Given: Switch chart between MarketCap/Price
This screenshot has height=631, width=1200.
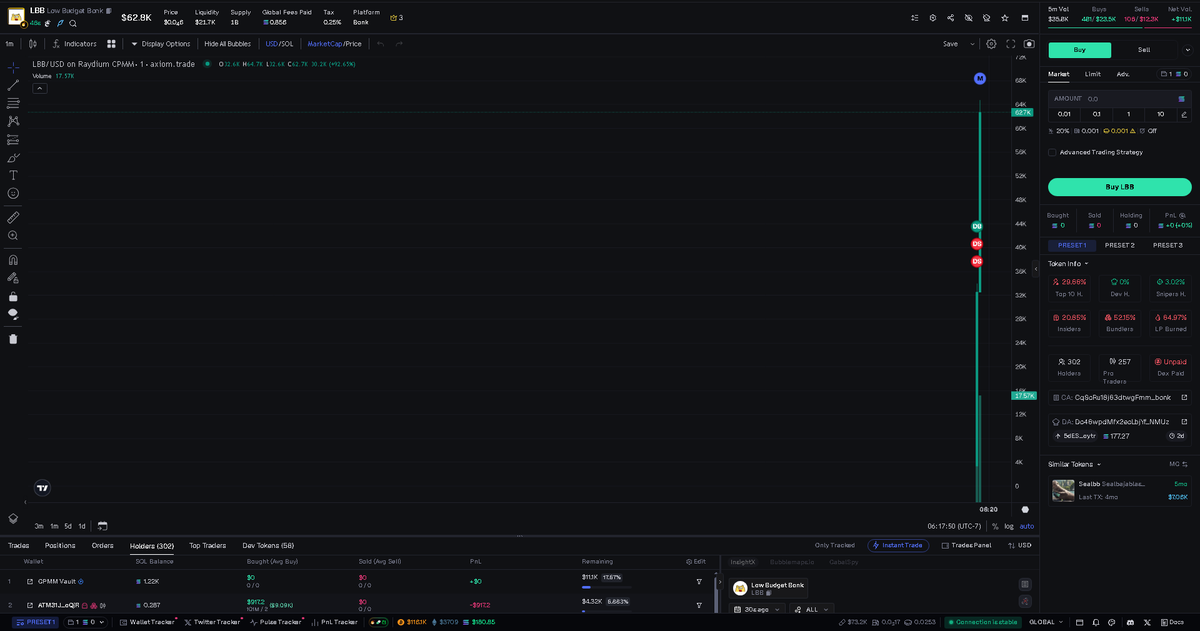Looking at the screenshot, I should [x=334, y=44].
